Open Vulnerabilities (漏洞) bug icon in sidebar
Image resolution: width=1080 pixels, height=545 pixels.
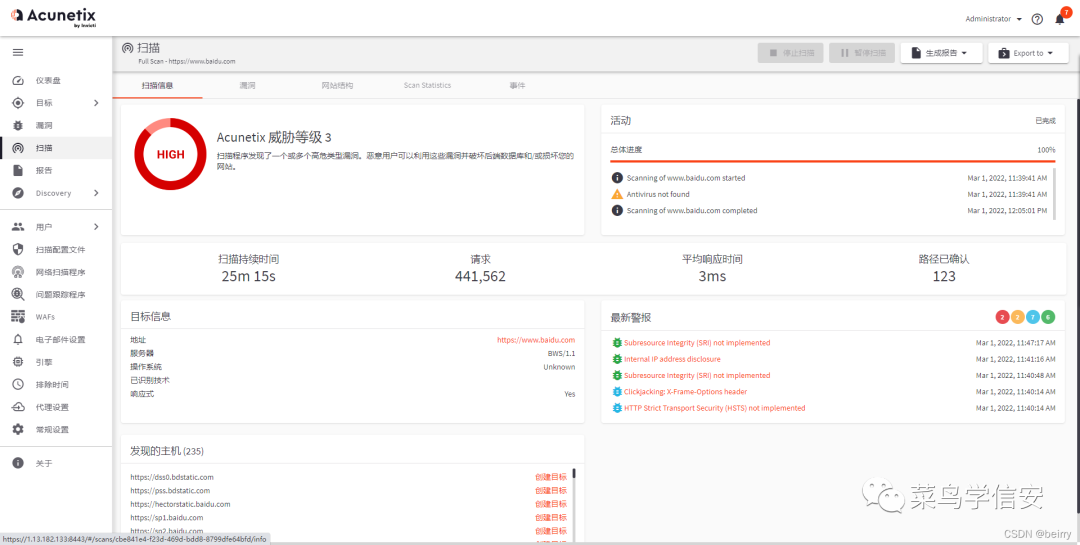click(19, 125)
